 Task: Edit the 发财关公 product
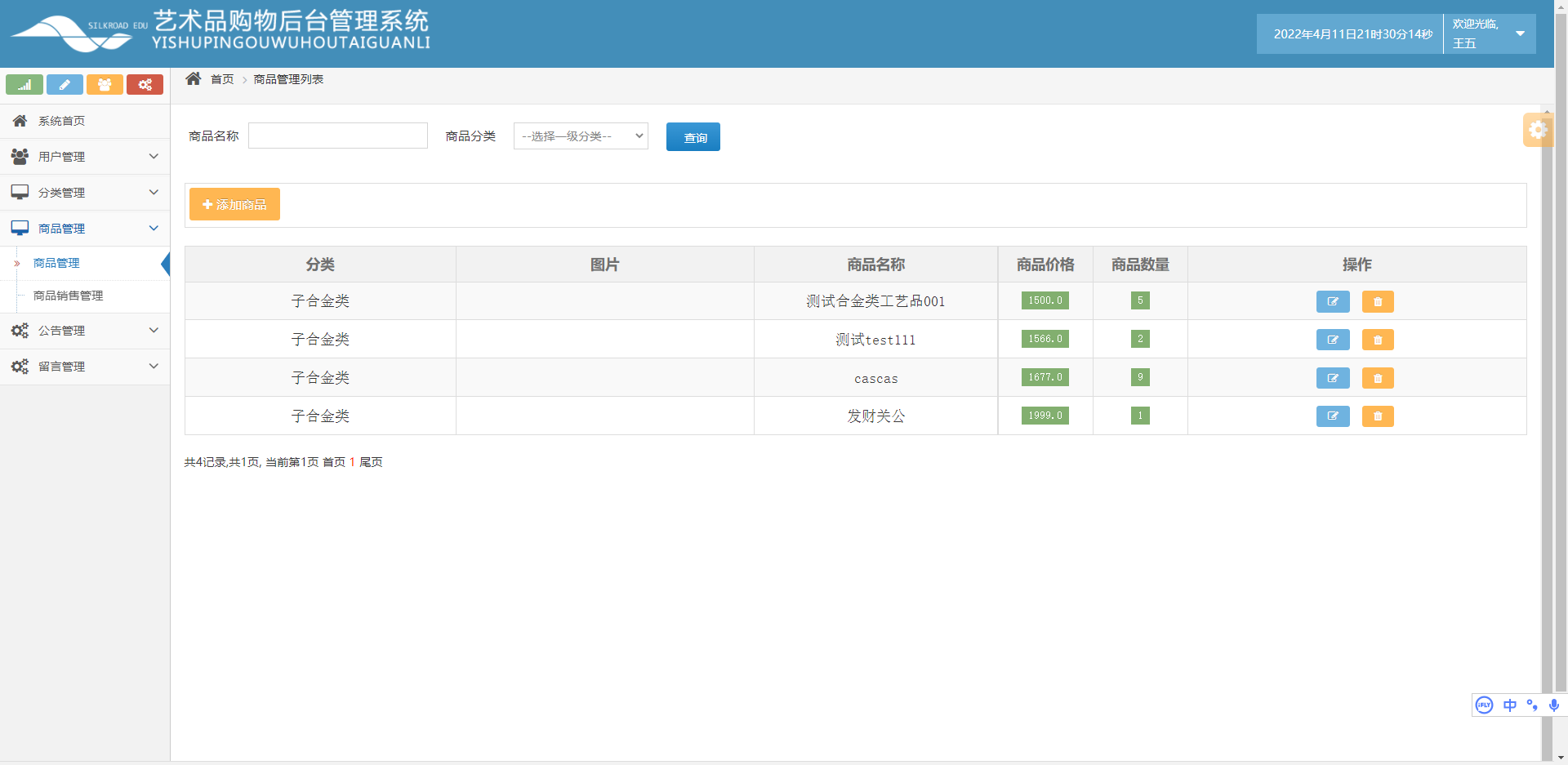click(1333, 416)
